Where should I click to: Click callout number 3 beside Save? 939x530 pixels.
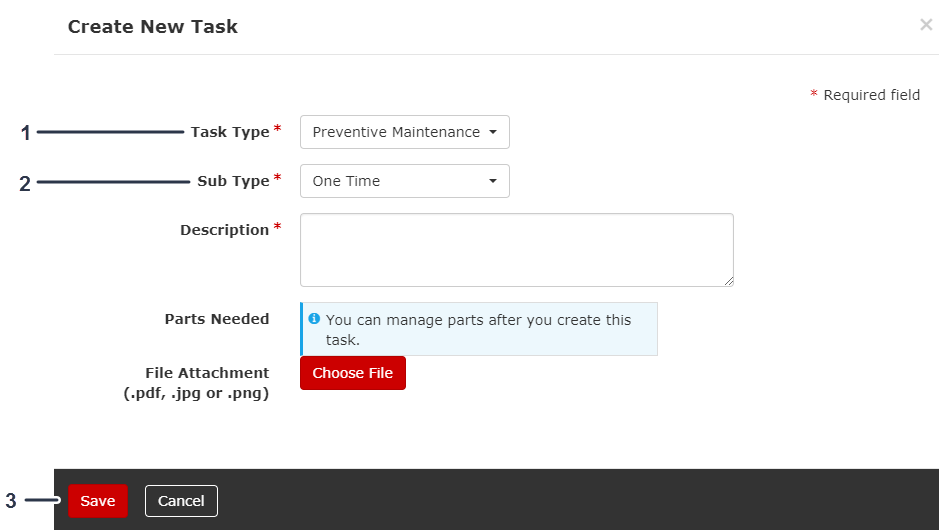(11, 501)
